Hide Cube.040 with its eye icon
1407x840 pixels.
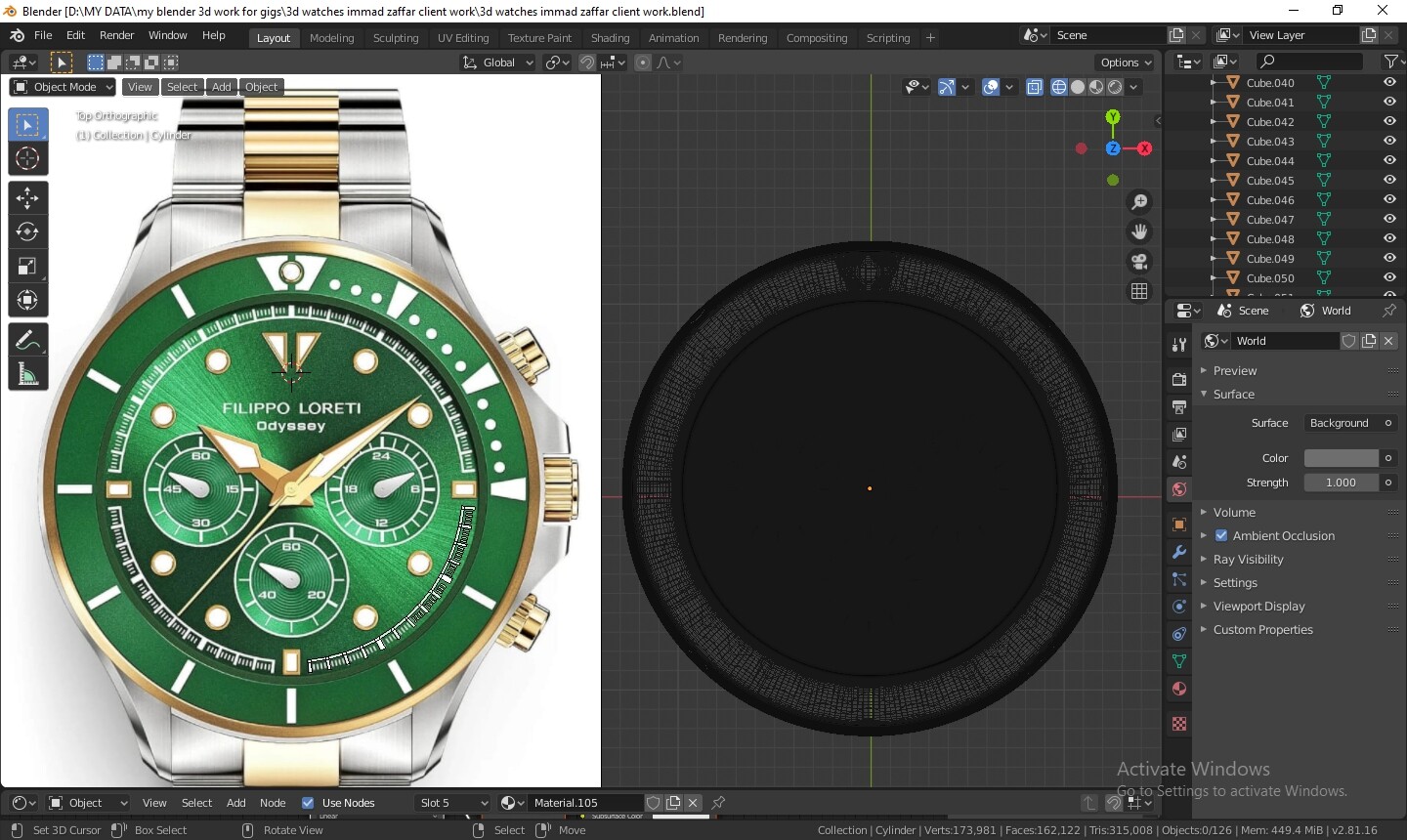pos(1389,83)
